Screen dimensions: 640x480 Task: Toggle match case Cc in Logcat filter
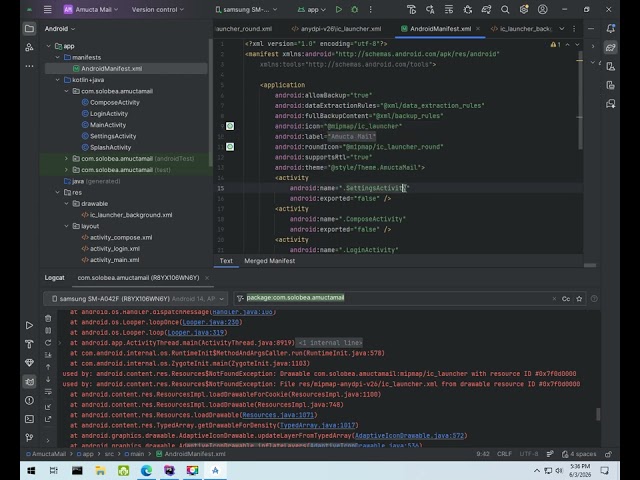click(x=566, y=299)
